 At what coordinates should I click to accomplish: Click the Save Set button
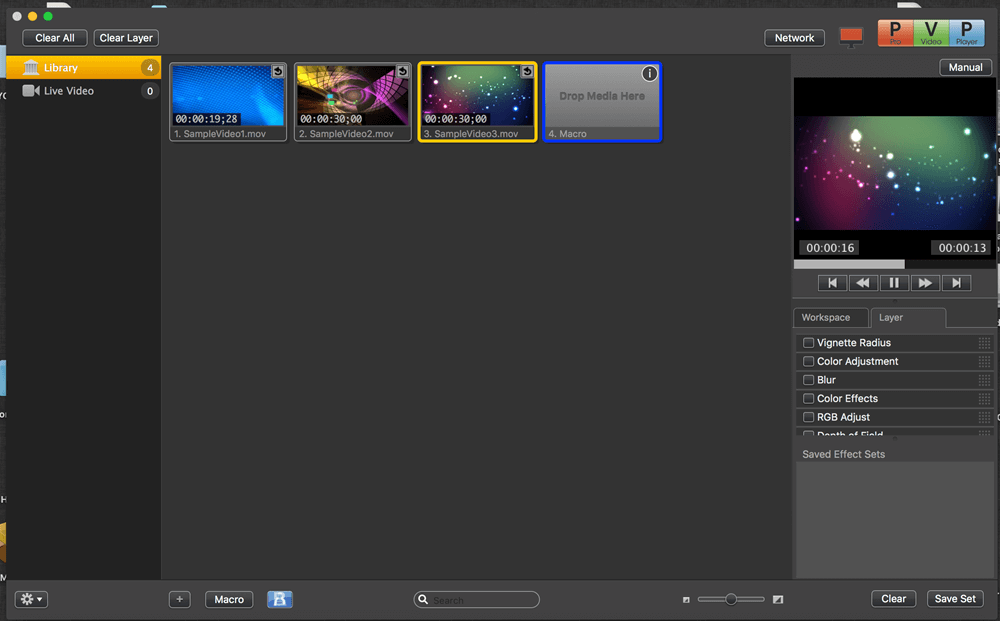955,599
